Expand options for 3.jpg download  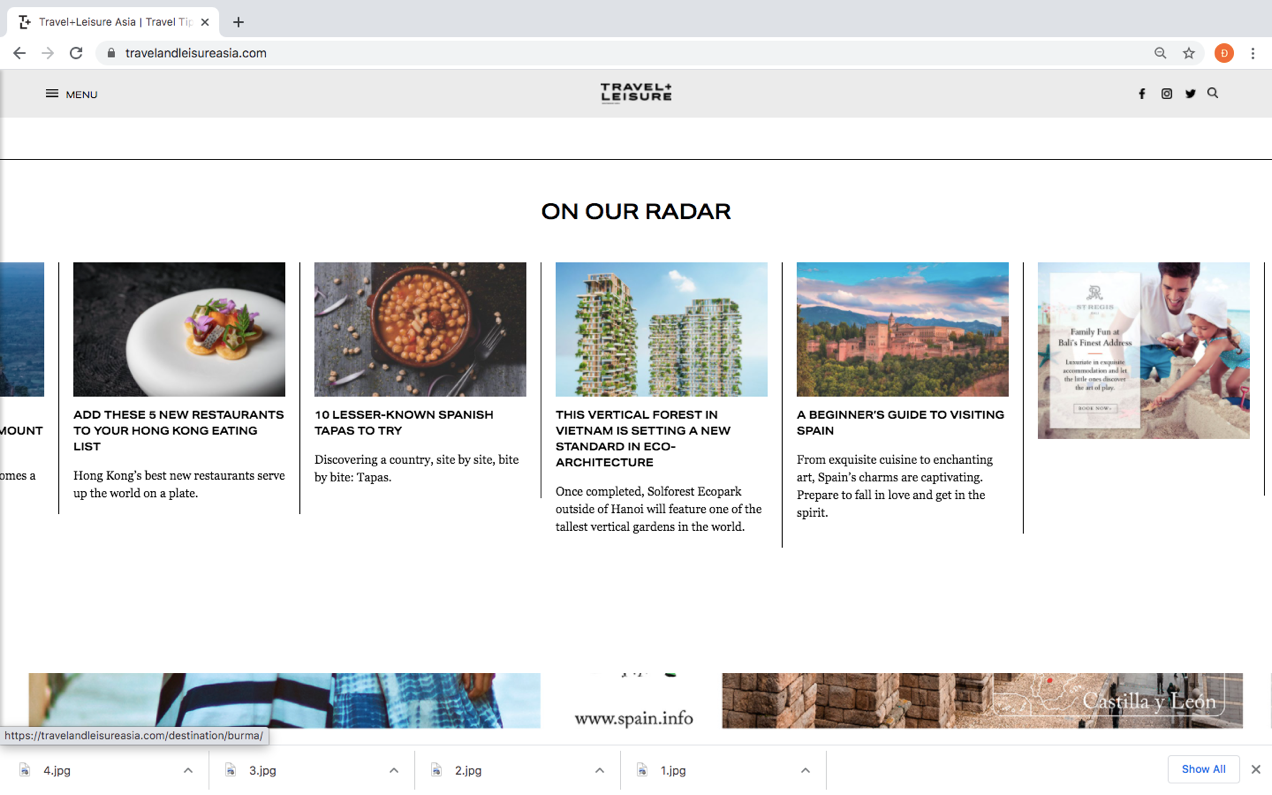click(394, 770)
